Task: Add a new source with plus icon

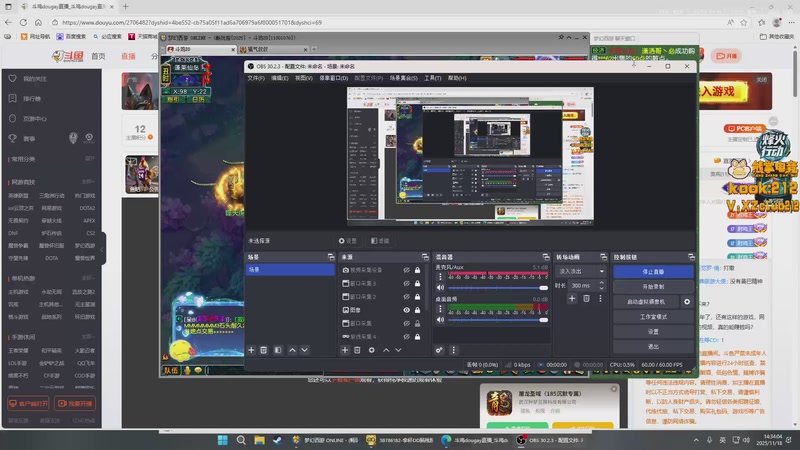Action: 345,350
